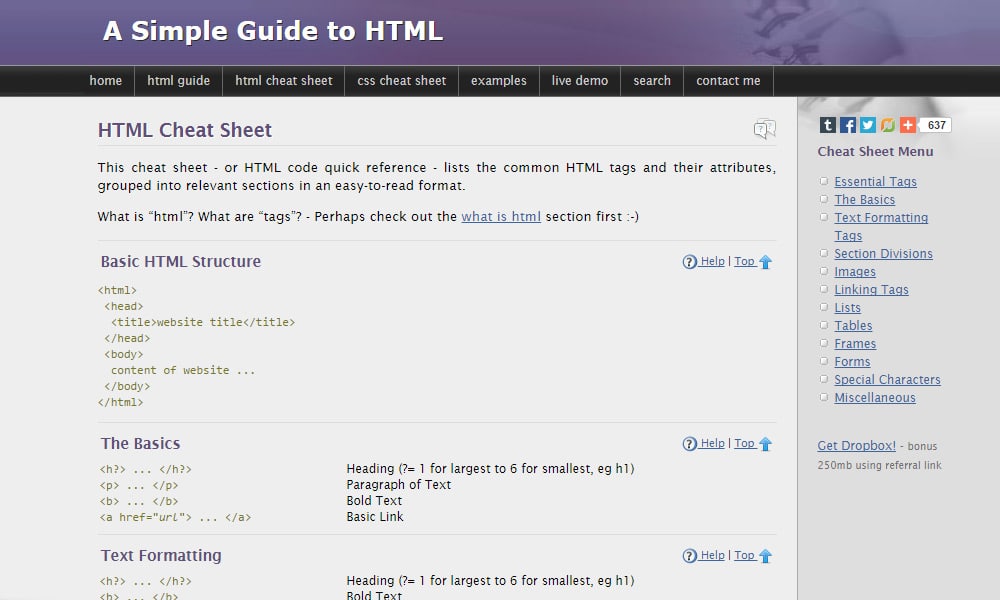Viewport: 1000px width, 600px height.
Task: Open more sharing options plus icon
Action: click(x=908, y=125)
